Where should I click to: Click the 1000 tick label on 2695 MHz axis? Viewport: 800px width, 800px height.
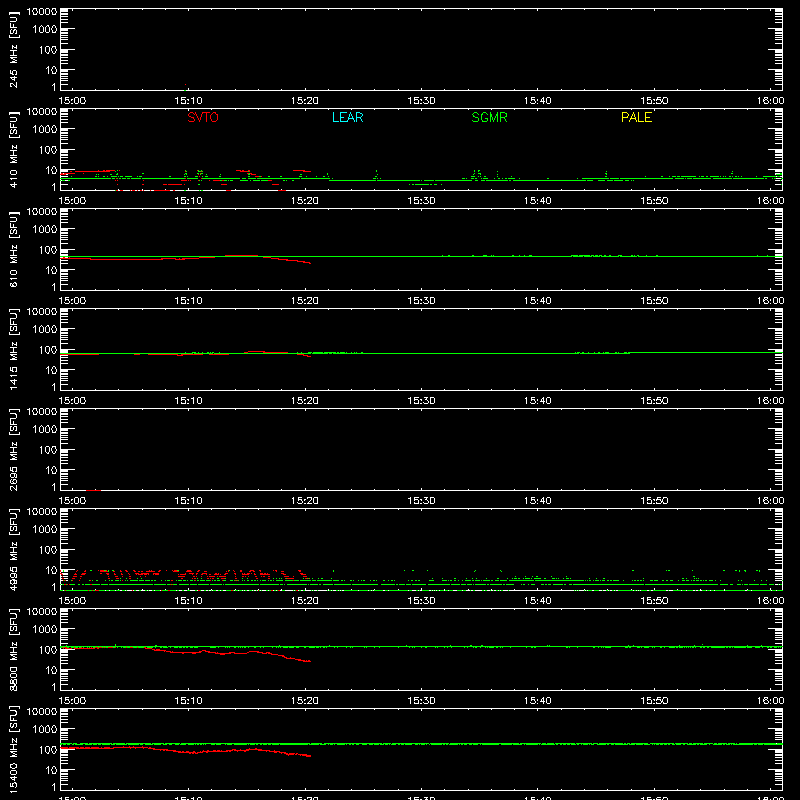(x=45, y=430)
